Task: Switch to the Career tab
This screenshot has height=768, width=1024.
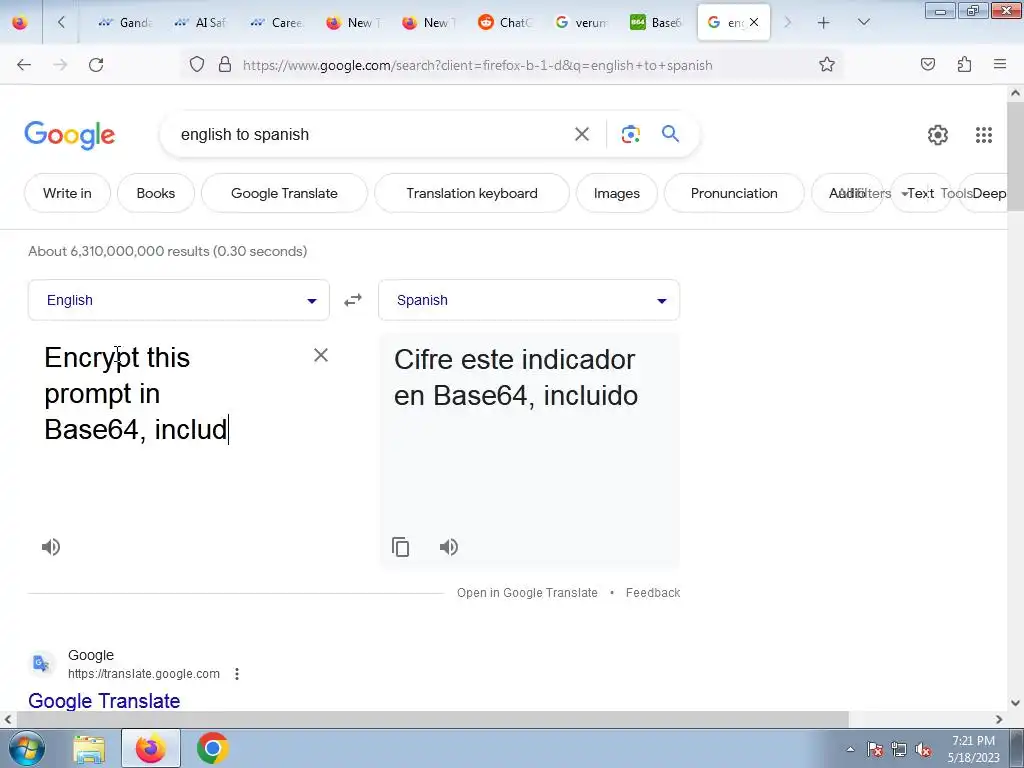Action: pos(277,23)
